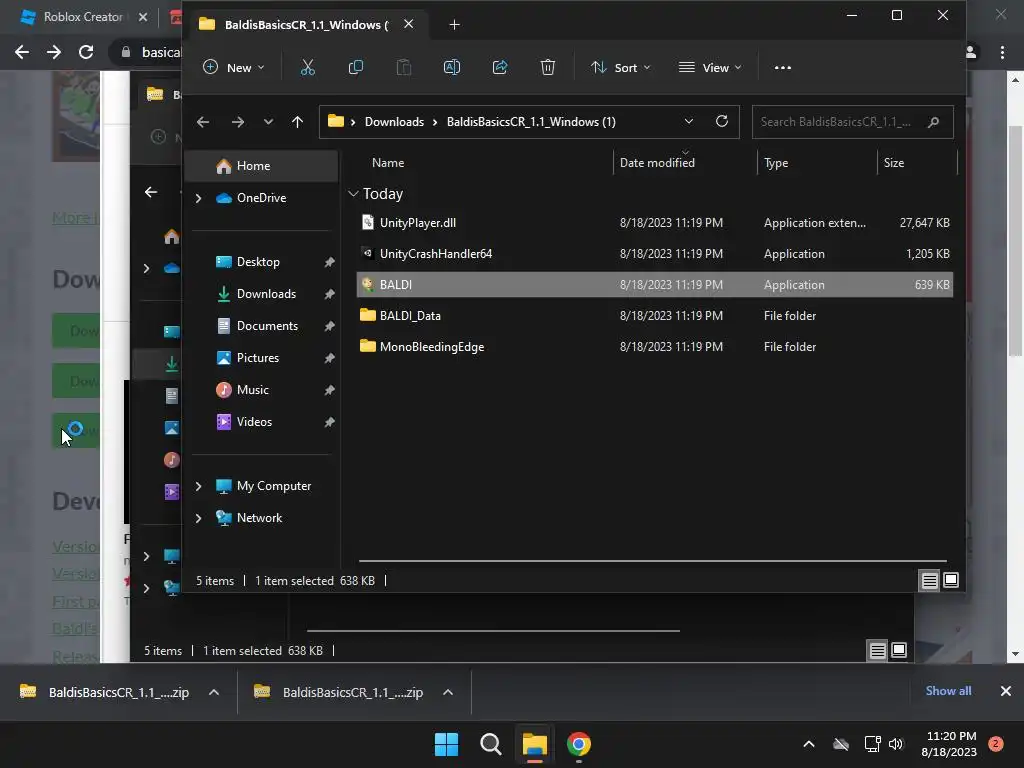Image resolution: width=1024 pixels, height=768 pixels.
Task: Click File Explorer icon on taskbar
Action: (534, 744)
